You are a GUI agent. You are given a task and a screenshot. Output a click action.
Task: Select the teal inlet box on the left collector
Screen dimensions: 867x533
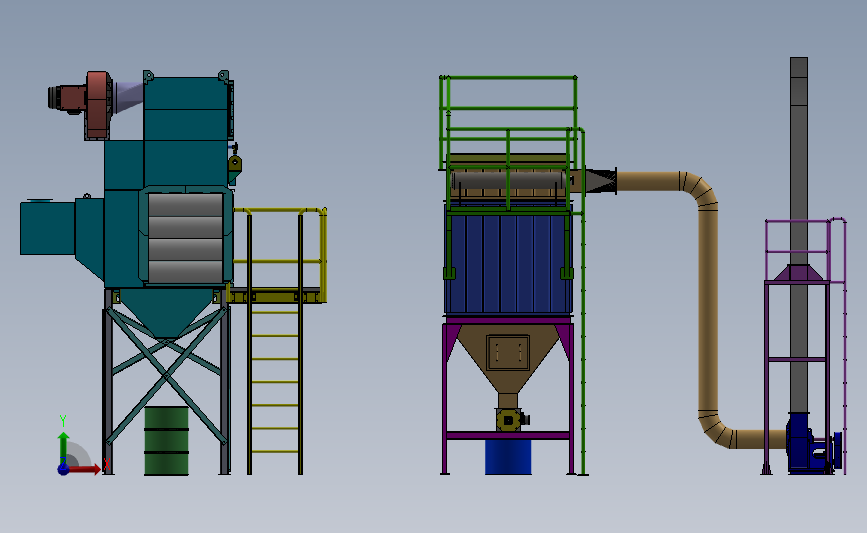click(x=48, y=228)
